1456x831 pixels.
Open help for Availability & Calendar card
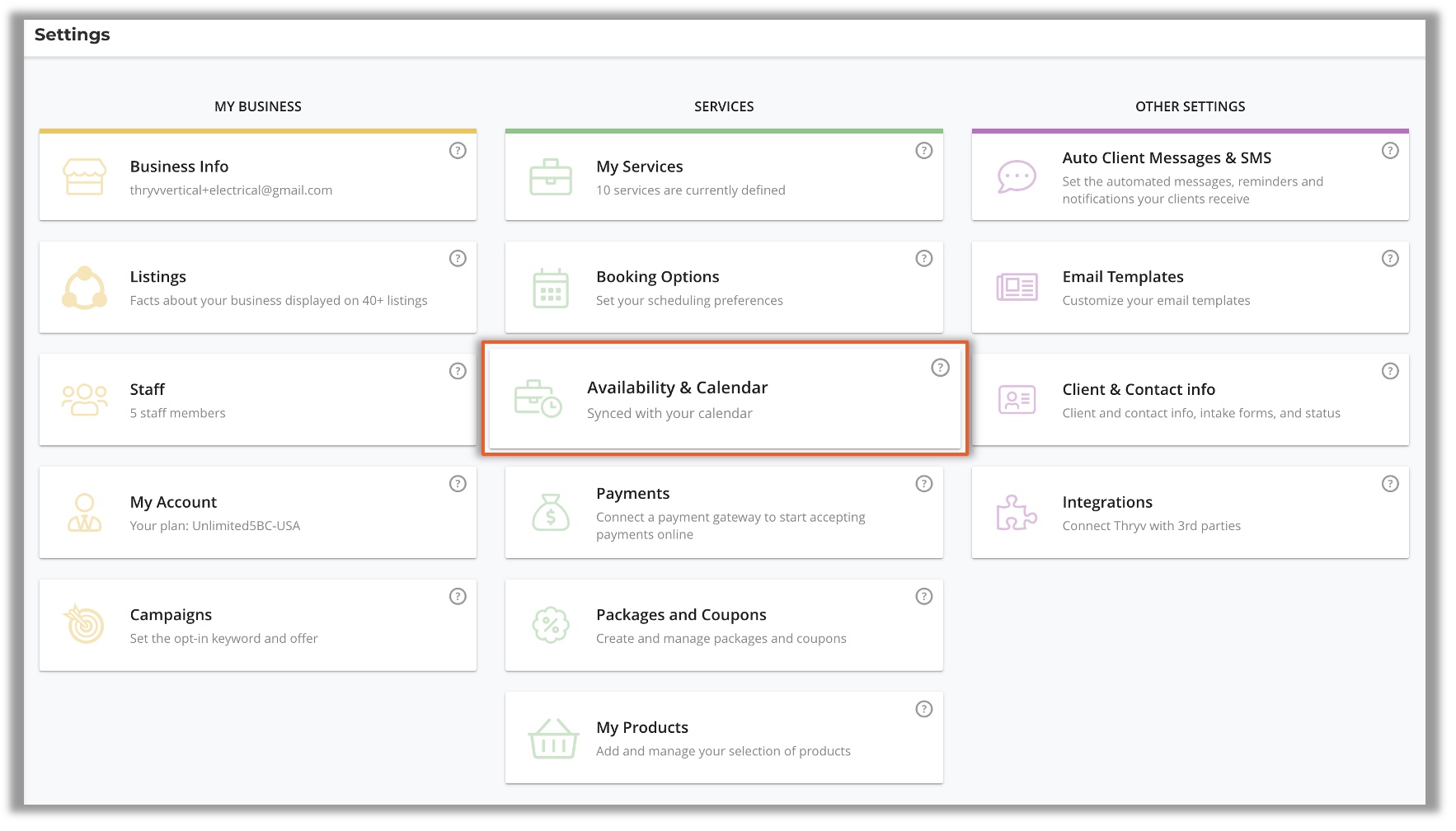click(940, 368)
